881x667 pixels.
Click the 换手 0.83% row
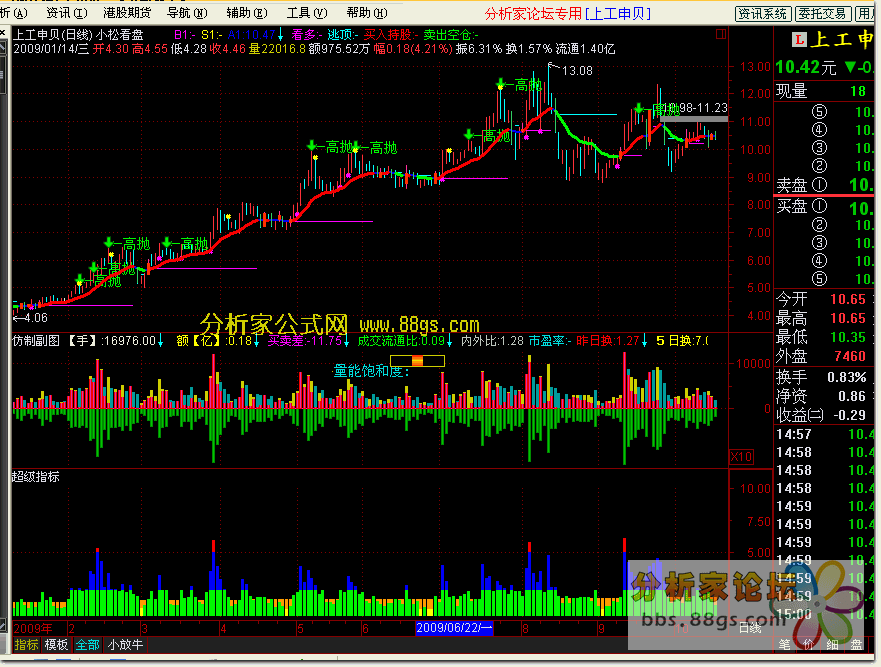pos(821,377)
